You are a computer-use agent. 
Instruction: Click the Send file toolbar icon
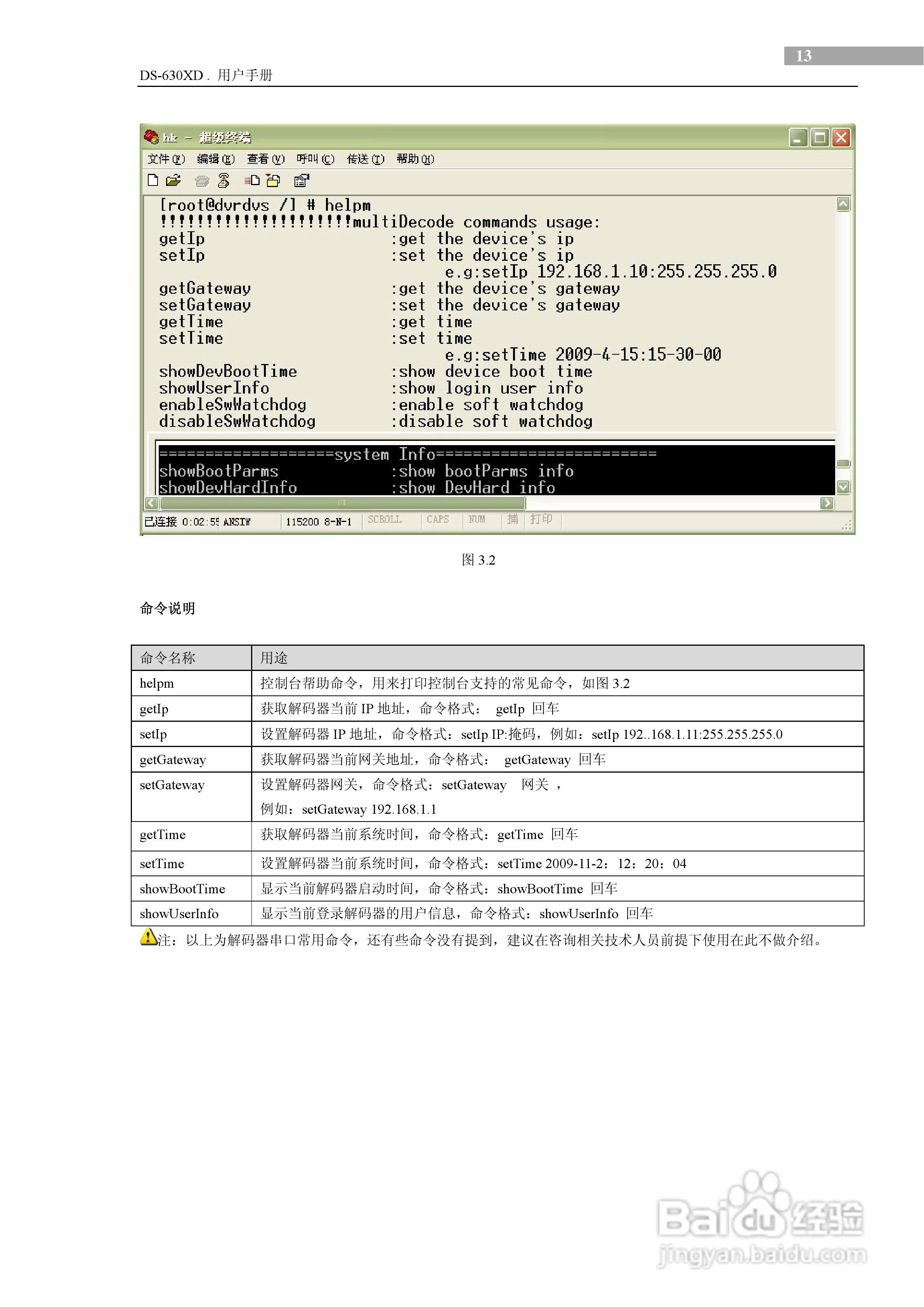[x=252, y=180]
